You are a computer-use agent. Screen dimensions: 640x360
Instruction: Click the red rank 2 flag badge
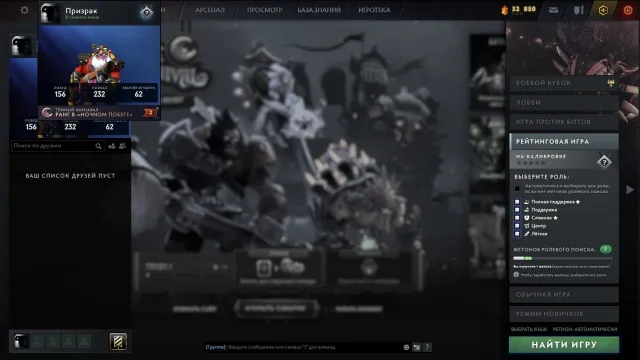tap(150, 113)
